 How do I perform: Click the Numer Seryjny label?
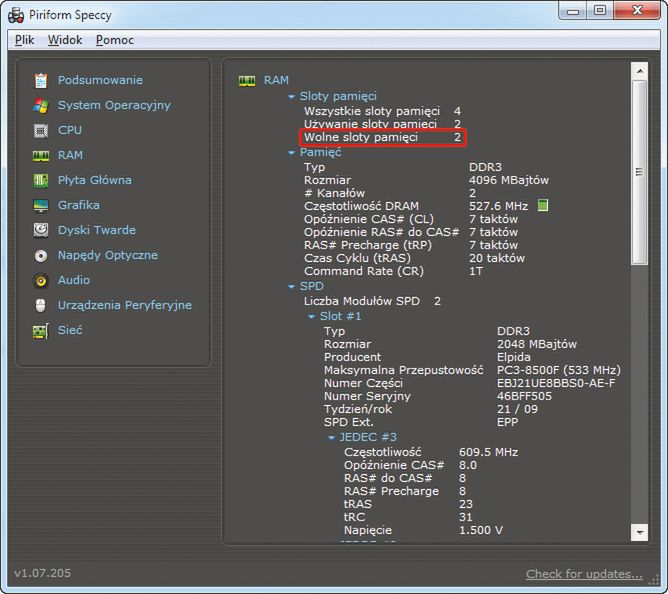(x=367, y=396)
